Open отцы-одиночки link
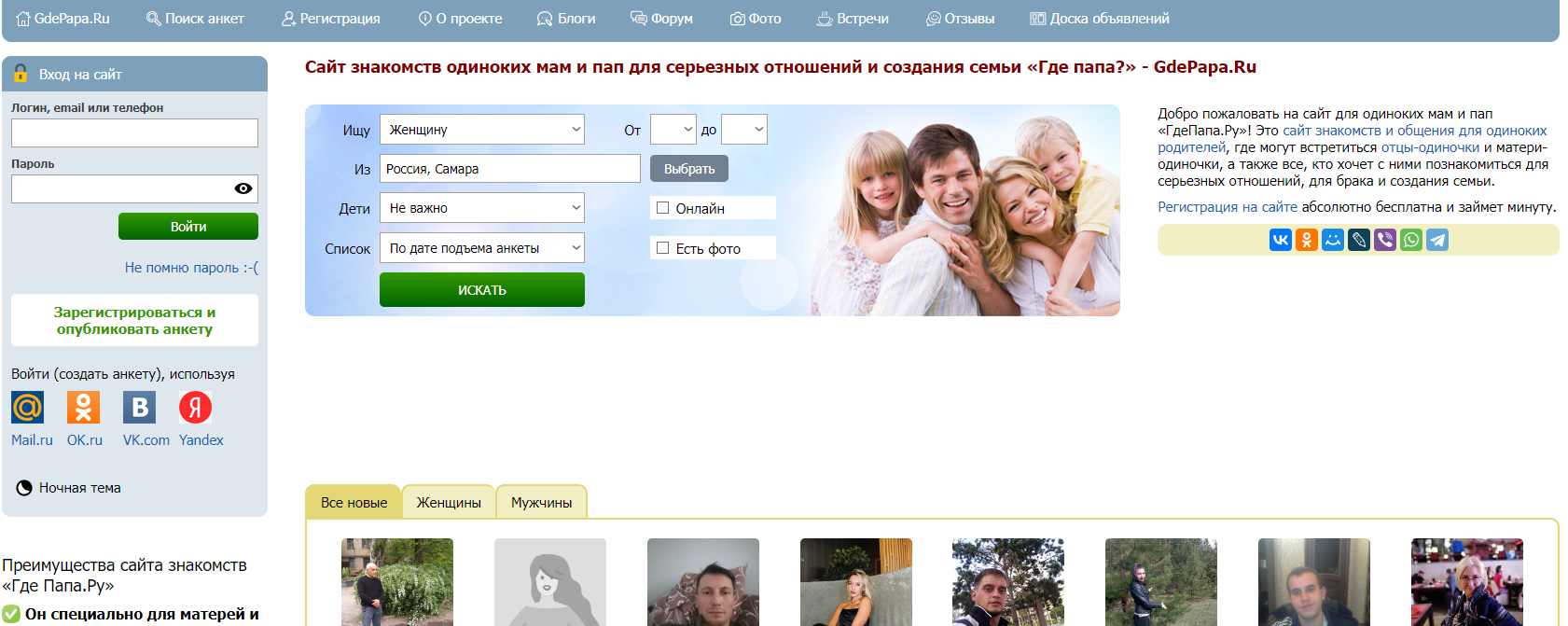This screenshot has height=626, width=1568. (1430, 147)
